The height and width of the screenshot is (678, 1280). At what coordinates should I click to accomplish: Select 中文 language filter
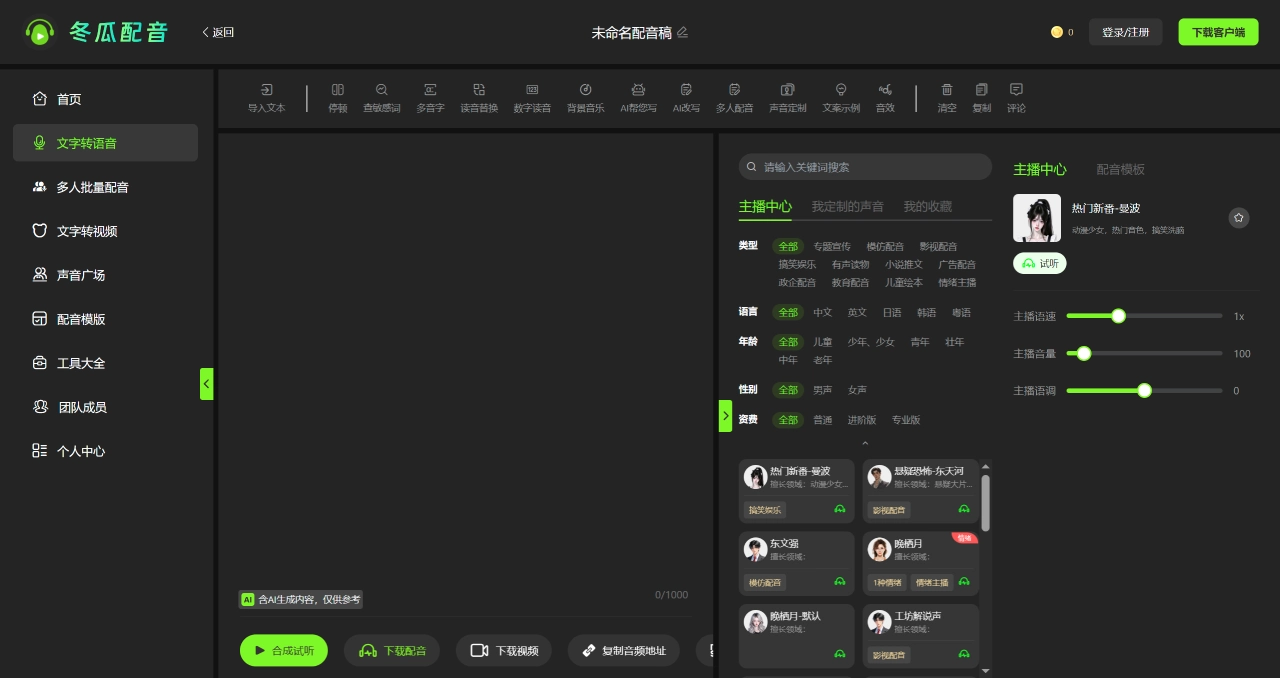tap(822, 313)
